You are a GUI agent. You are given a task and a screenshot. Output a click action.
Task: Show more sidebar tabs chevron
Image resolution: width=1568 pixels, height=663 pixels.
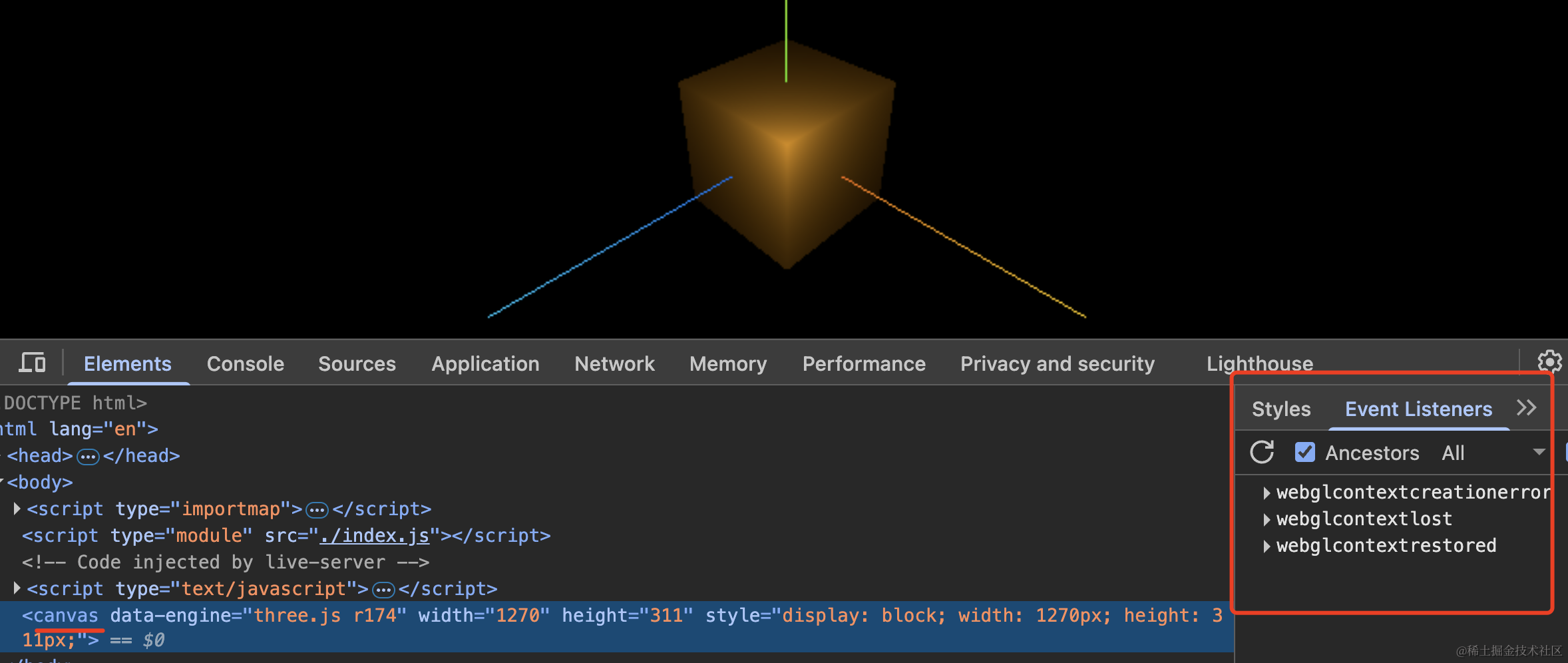[x=1527, y=408]
